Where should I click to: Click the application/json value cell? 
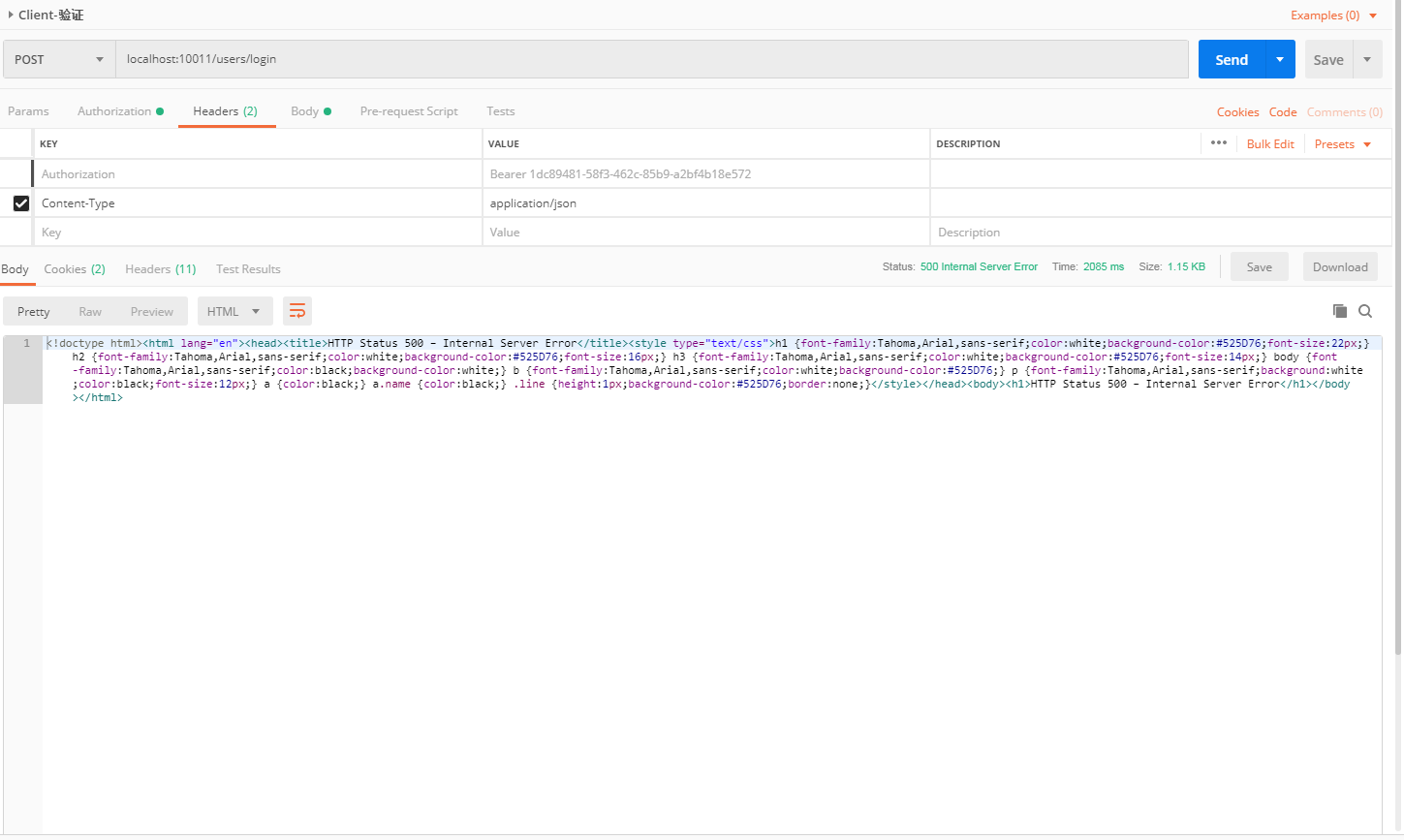coord(706,203)
